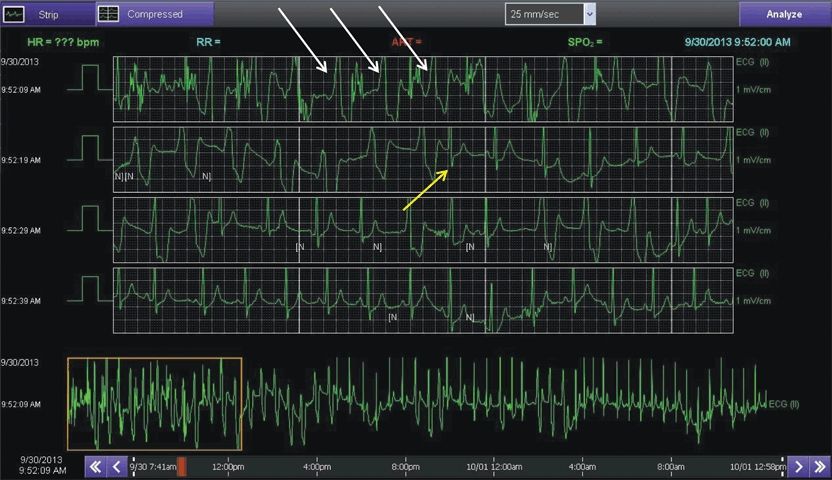
Task: Switch to the Compressed view tab
Action: (154, 15)
